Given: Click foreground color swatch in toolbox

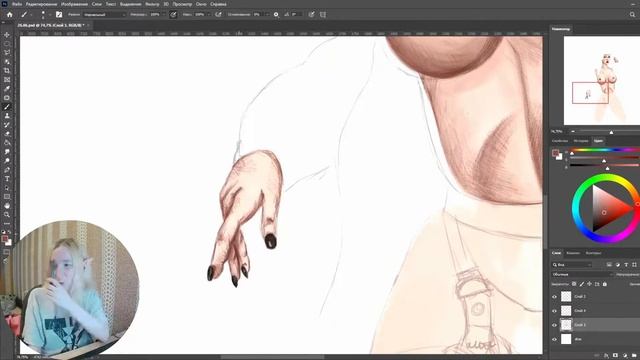Looking at the screenshot, I should click(4, 239).
